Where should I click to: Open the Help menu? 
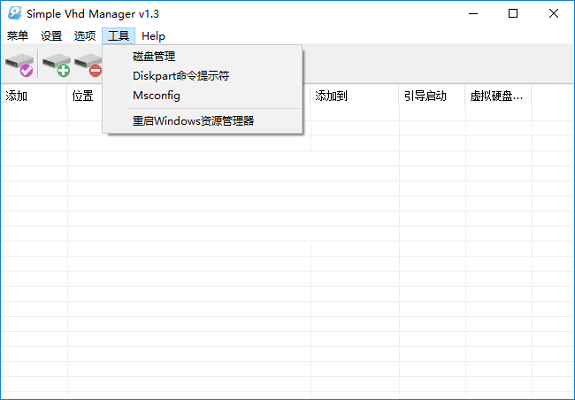click(x=153, y=36)
